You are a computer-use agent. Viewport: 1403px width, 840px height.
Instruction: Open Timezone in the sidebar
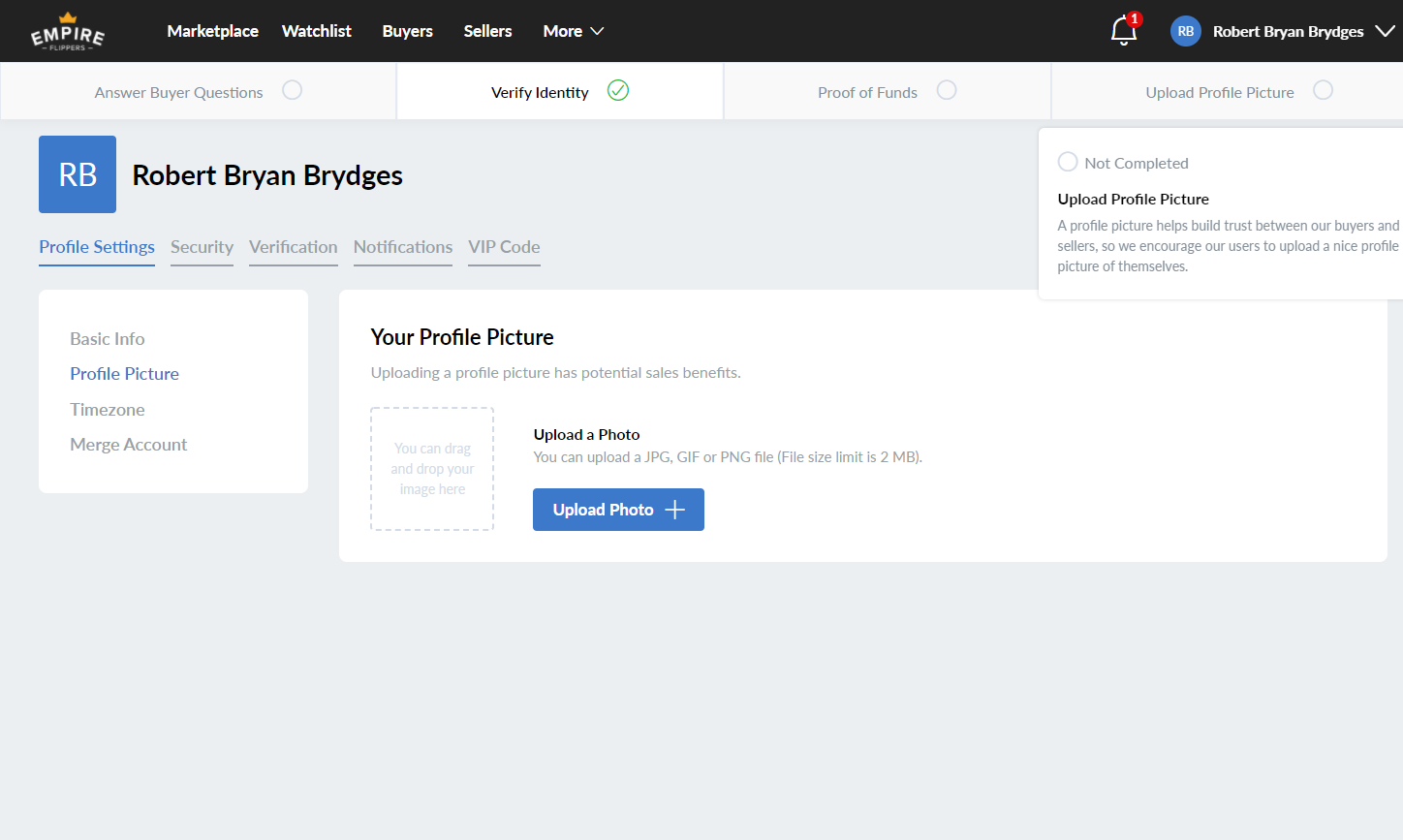pos(108,410)
